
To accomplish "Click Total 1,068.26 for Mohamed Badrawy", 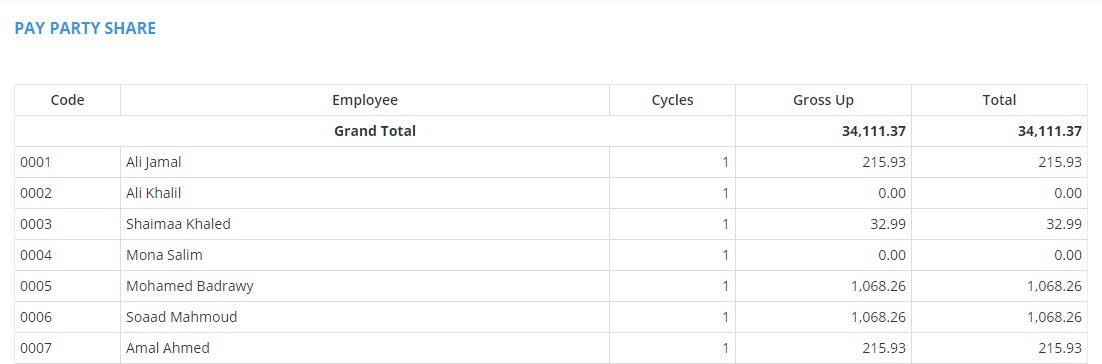I will click(x=1054, y=286).
